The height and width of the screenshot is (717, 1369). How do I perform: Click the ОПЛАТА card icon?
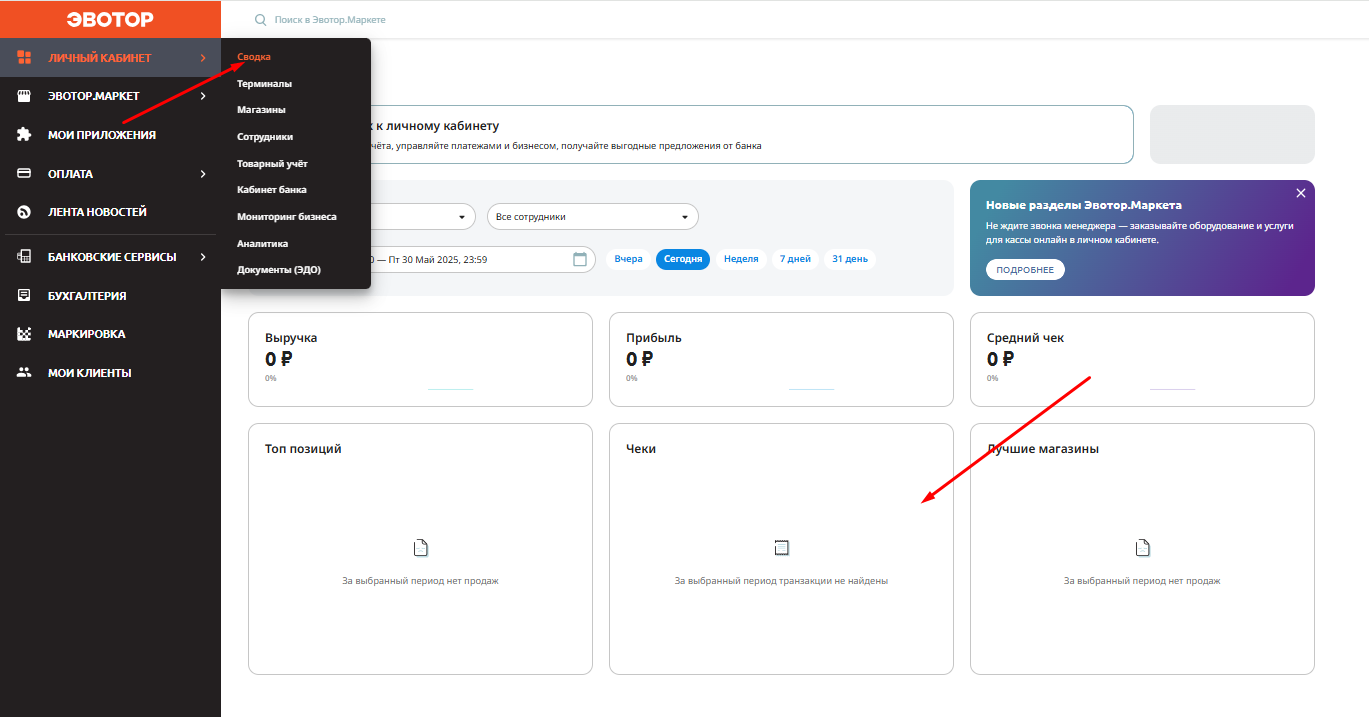[x=25, y=173]
